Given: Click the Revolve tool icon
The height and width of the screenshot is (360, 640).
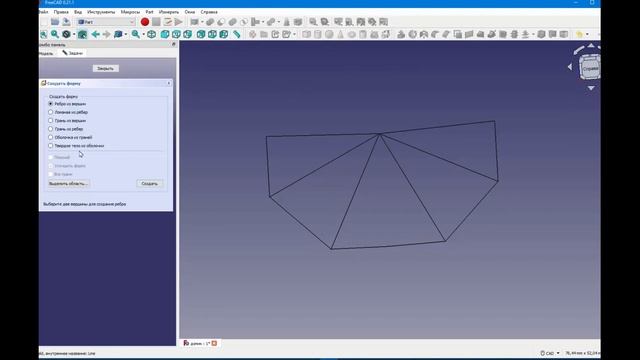Looking at the screenshot, I should 413,34.
